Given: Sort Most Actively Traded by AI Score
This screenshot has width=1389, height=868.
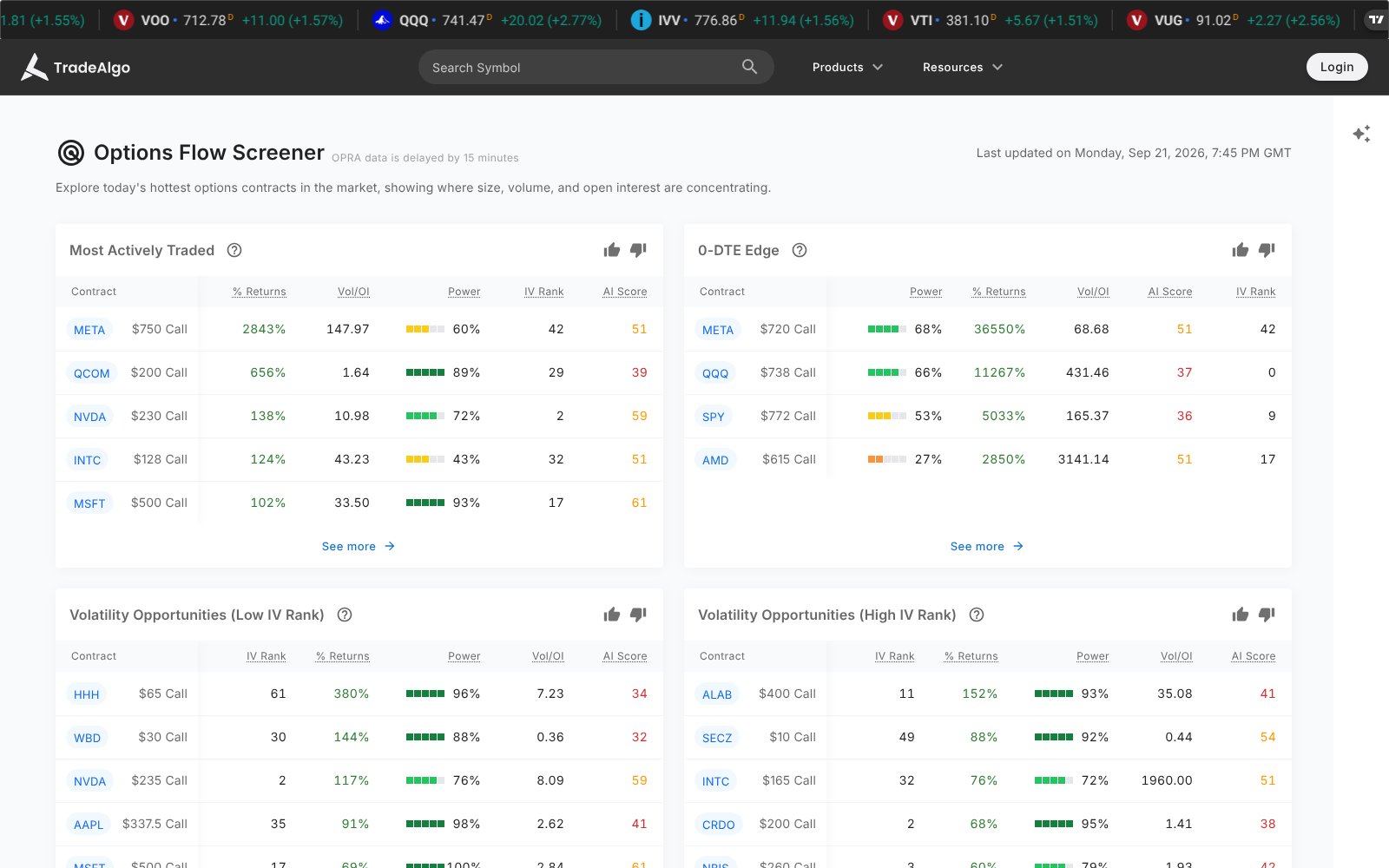Looking at the screenshot, I should point(625,292).
